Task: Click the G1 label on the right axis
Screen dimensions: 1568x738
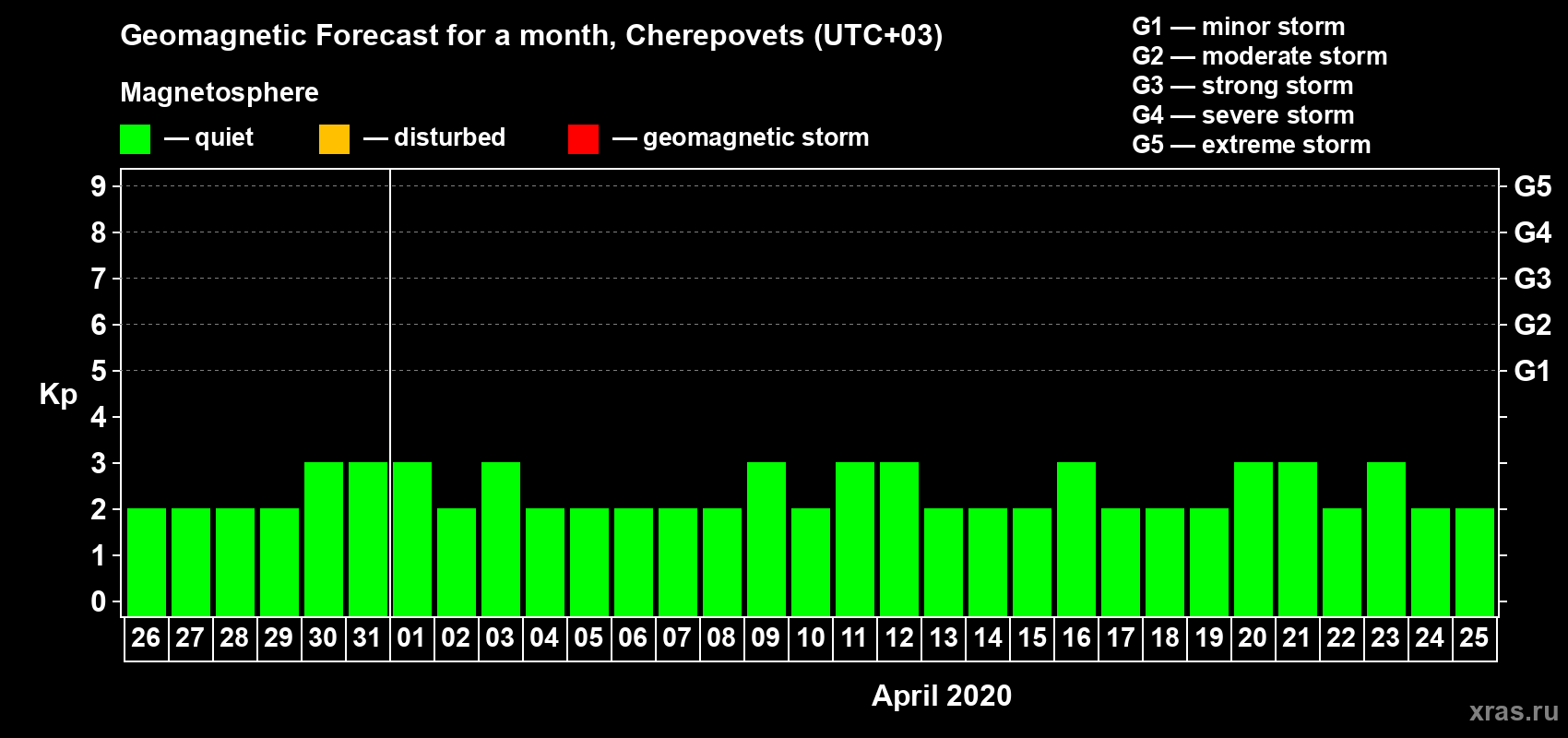Action: tap(1532, 371)
